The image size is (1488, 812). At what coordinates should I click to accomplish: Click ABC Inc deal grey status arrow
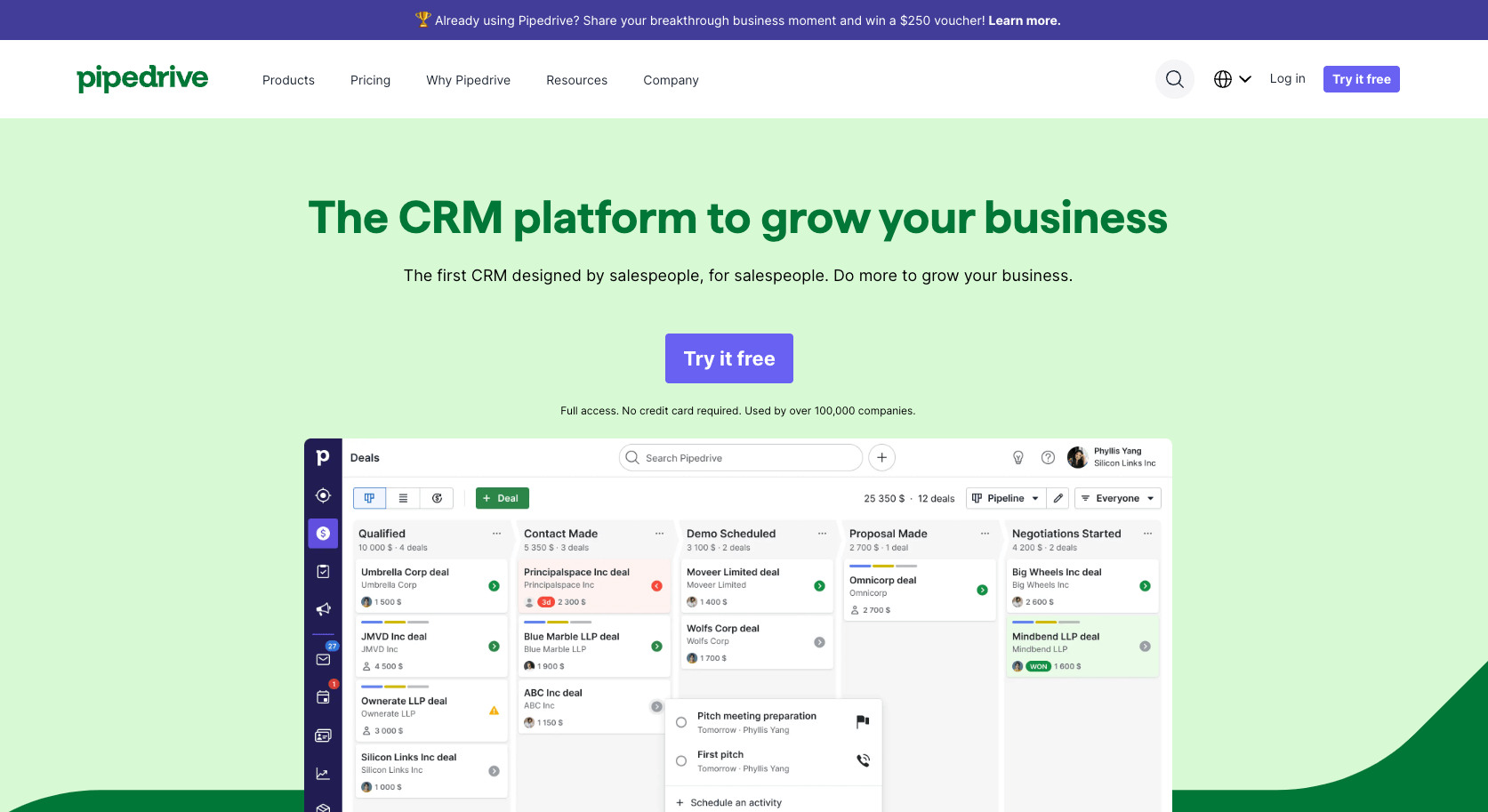pyautogui.click(x=656, y=707)
